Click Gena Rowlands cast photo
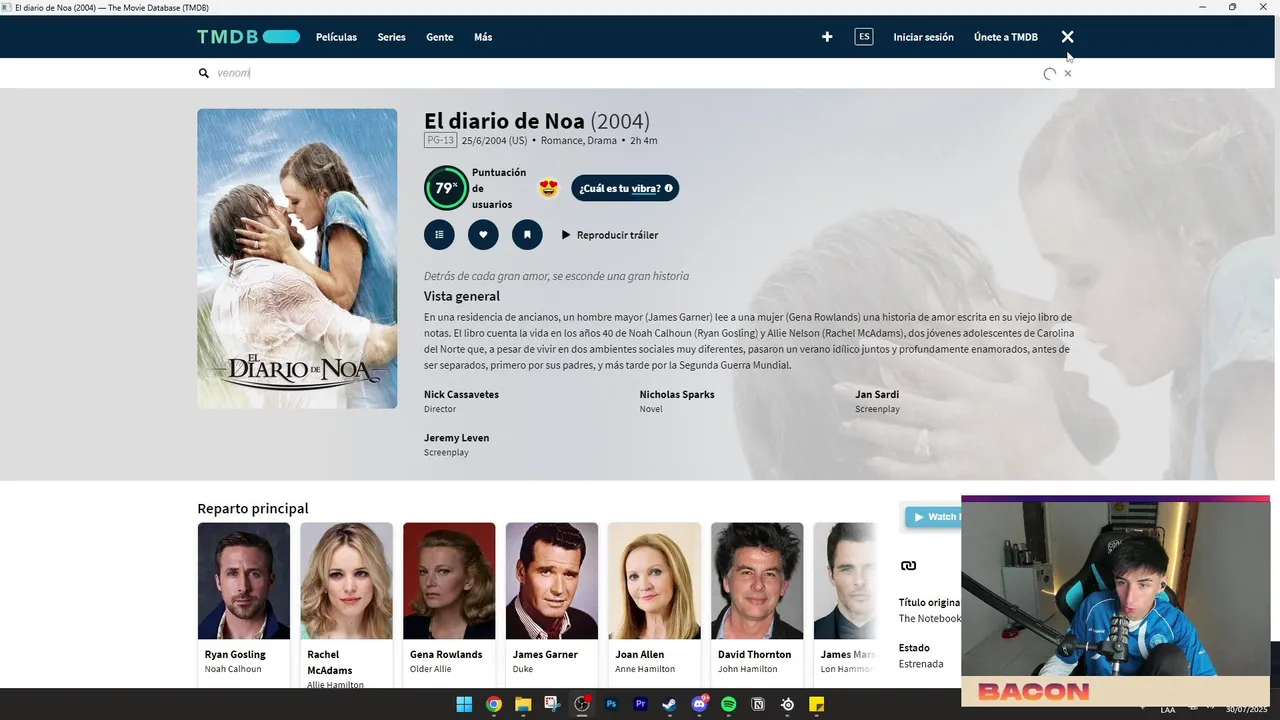The image size is (1280, 720). [x=449, y=581]
